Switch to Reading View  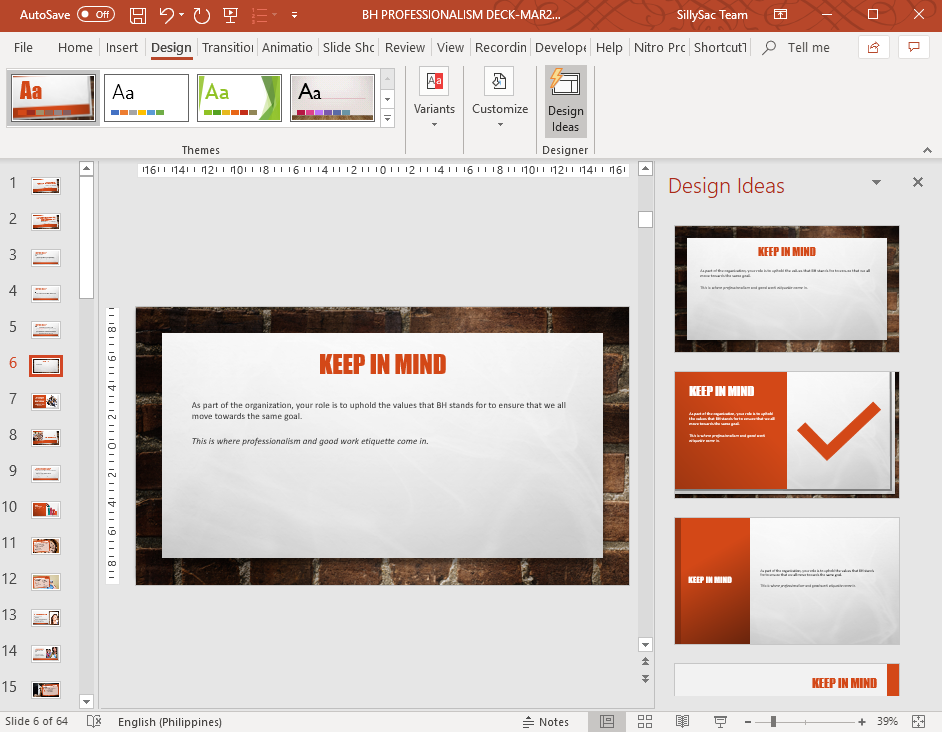click(682, 721)
